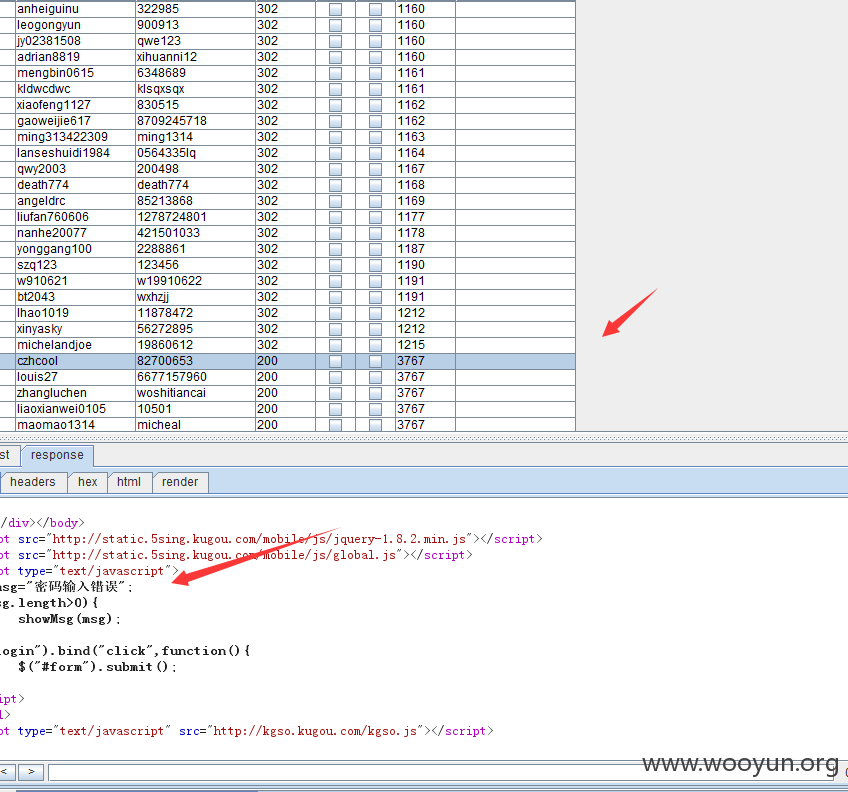The width and height of the screenshot is (848, 792).
Task: Select the mengbin0615 username cell
Action: point(75,73)
